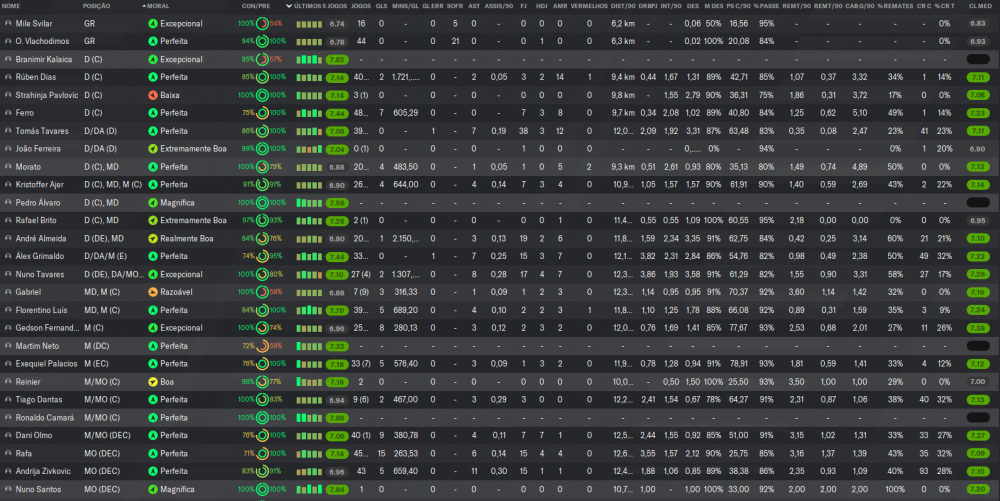The width and height of the screenshot is (1000, 501).
Task: Open Nuno Tavares player profile
Action: [40, 274]
